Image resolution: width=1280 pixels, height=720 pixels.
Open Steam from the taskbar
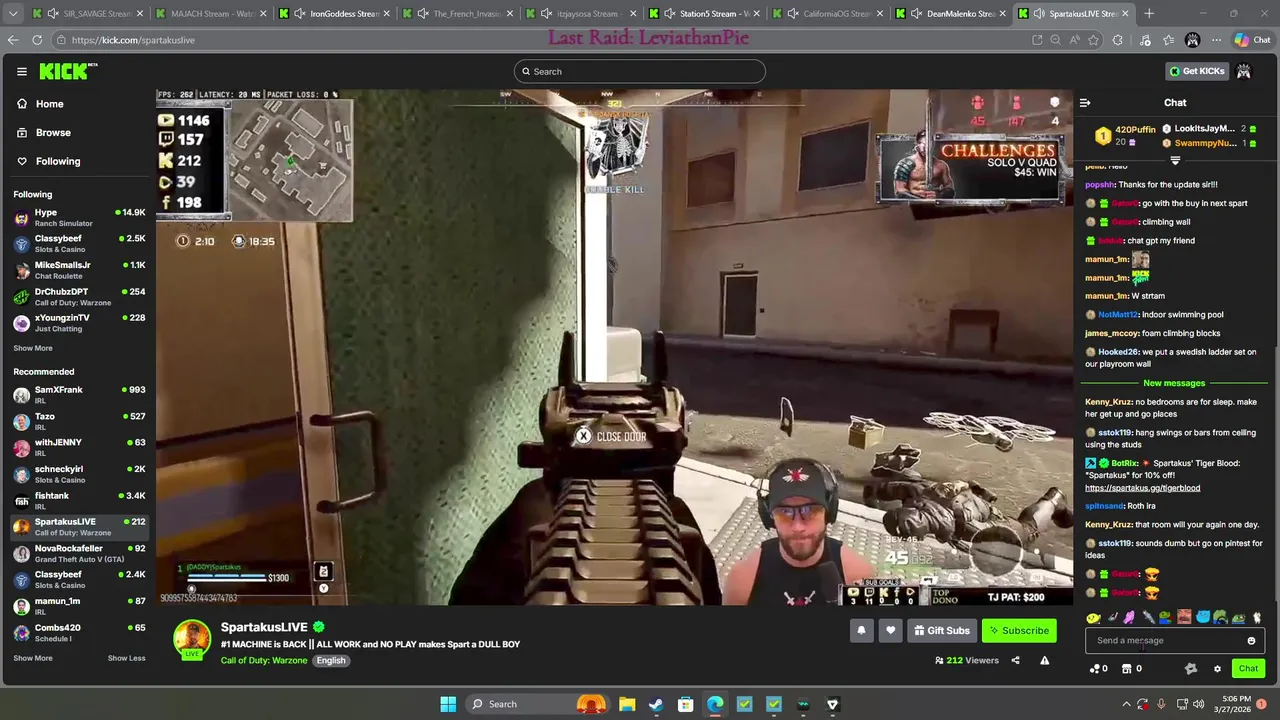pyautogui.click(x=656, y=704)
